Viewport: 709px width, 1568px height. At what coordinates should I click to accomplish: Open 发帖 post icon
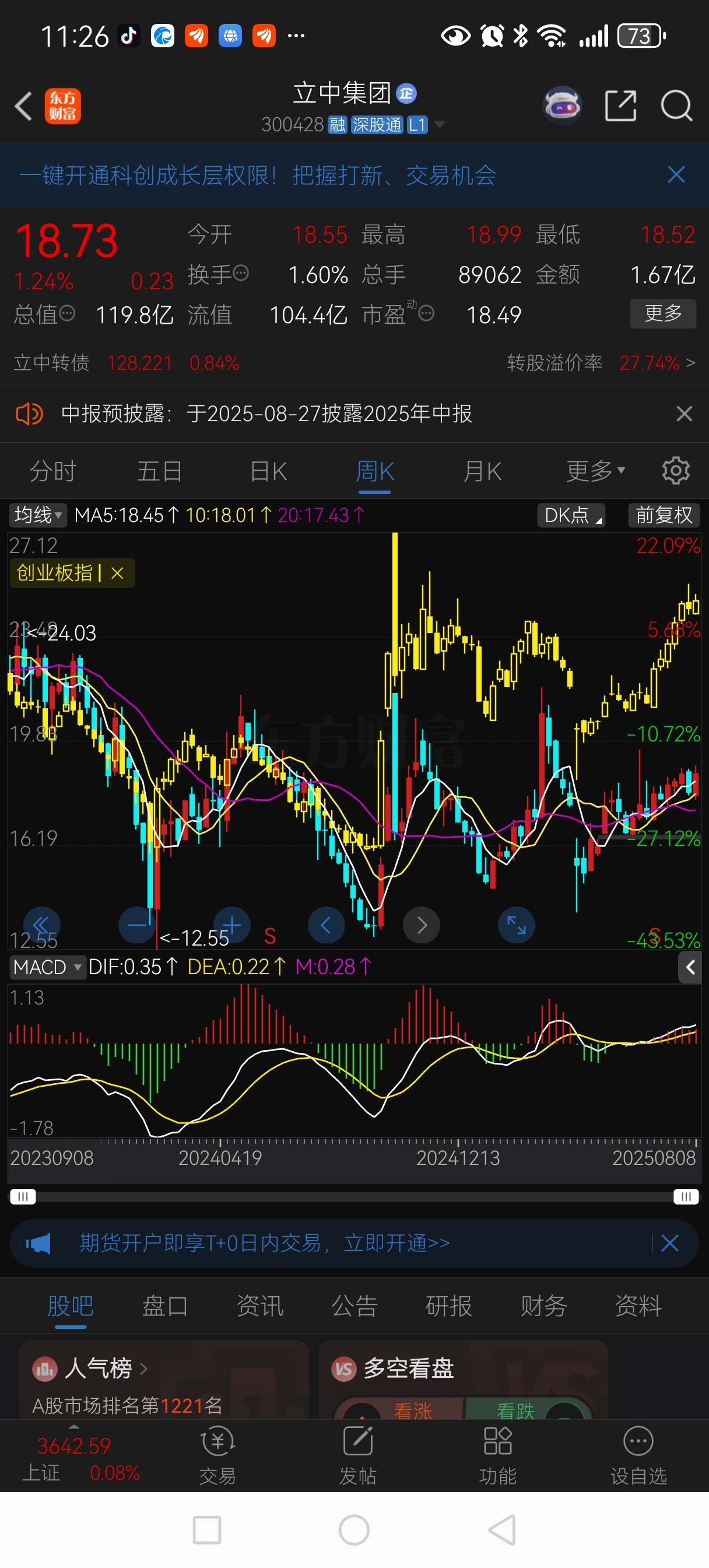pyautogui.click(x=357, y=1456)
